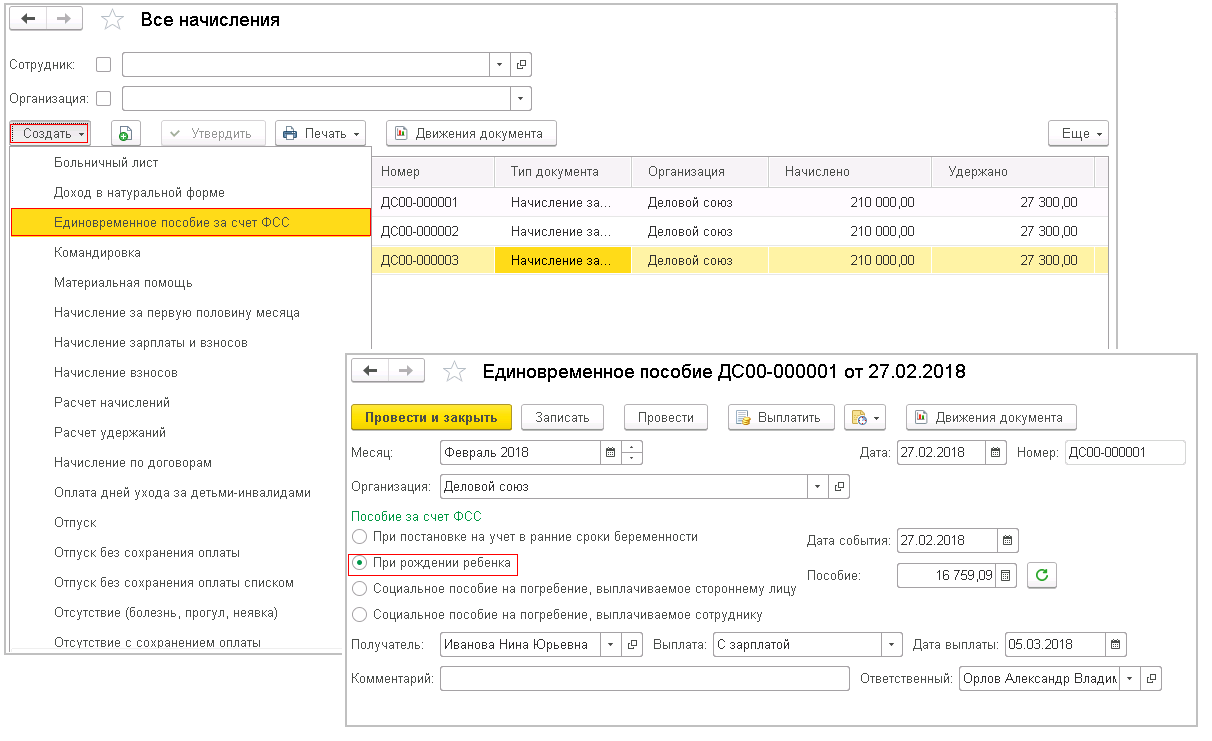Expand the Еще menu button
This screenshot has height=741, width=1212.
tap(1078, 134)
